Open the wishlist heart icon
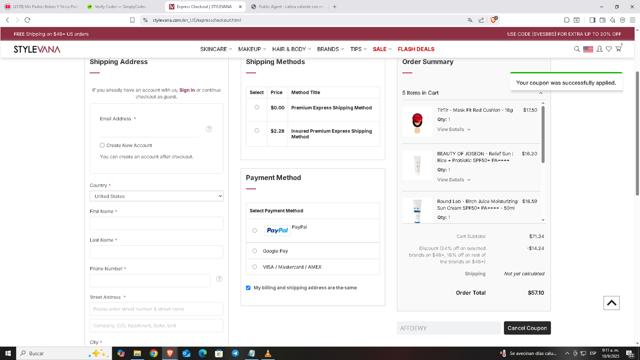Image resolution: width=640 pixels, height=360 pixels. point(609,49)
